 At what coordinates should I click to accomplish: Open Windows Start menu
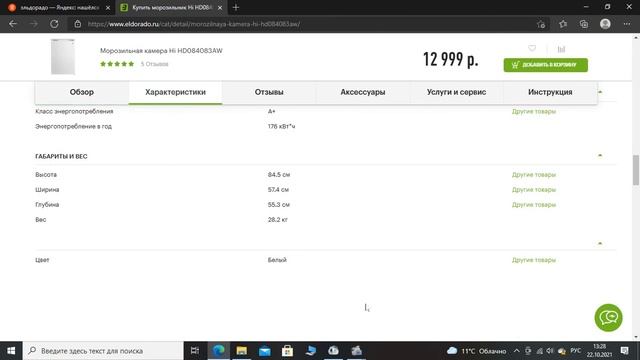(11, 351)
